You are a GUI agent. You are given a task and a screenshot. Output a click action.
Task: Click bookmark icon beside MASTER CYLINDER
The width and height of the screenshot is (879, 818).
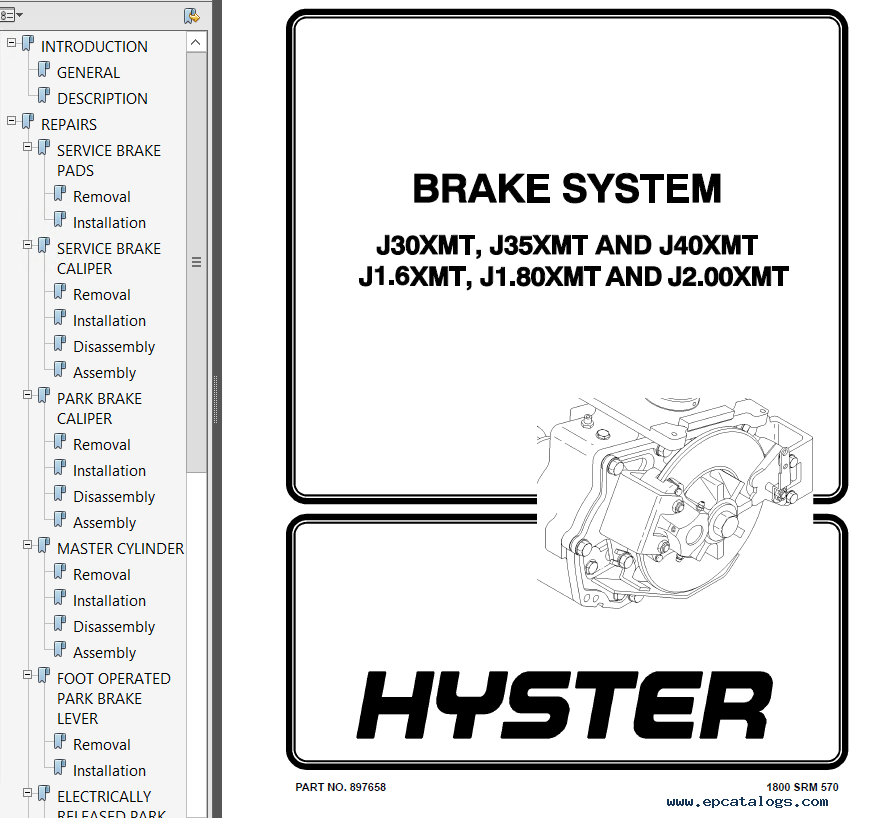[44, 546]
